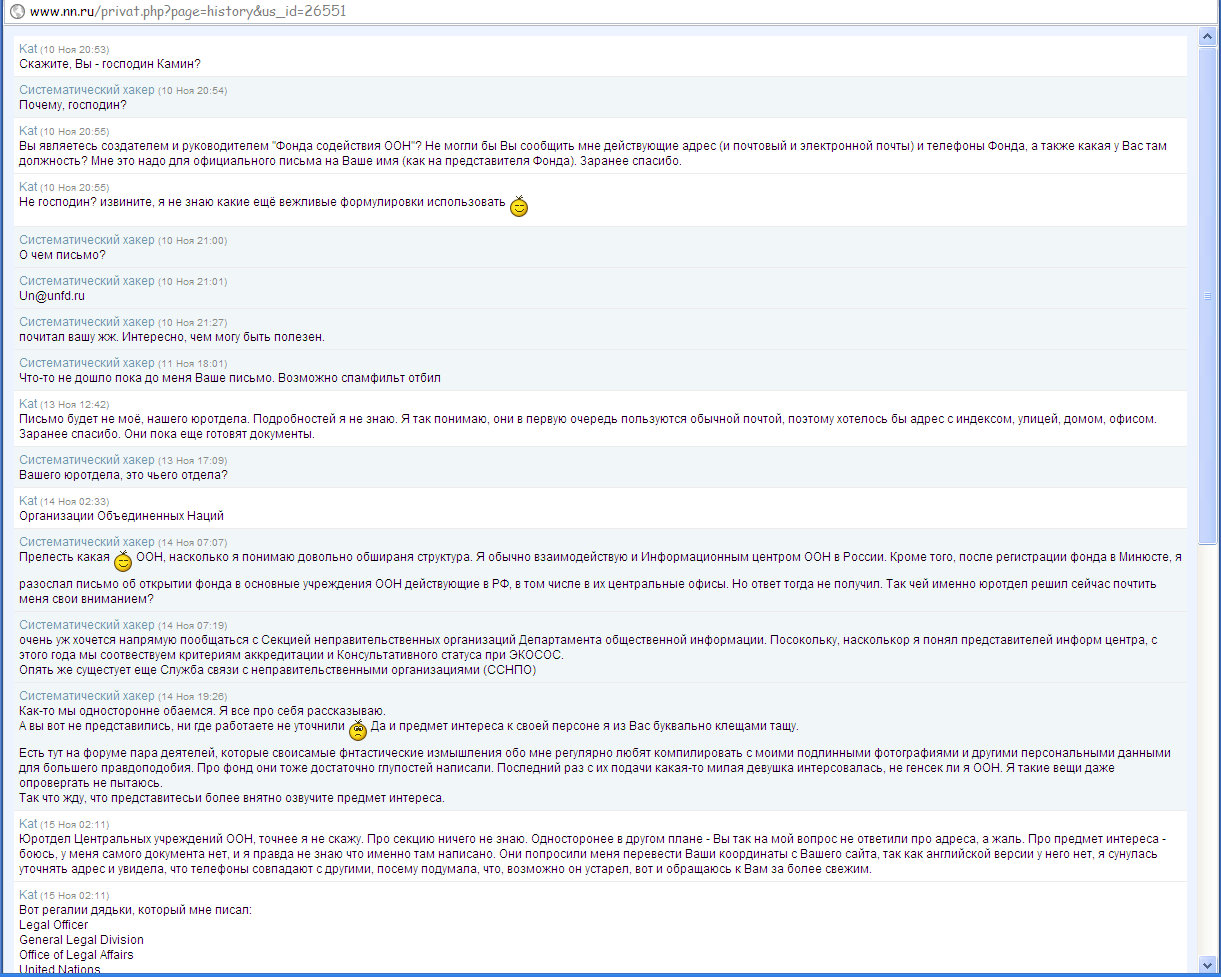This screenshot has height=977, width=1221.
Task: Open "Систематический хакер" name at 10 Ноя 21:01
Action: 87,281
